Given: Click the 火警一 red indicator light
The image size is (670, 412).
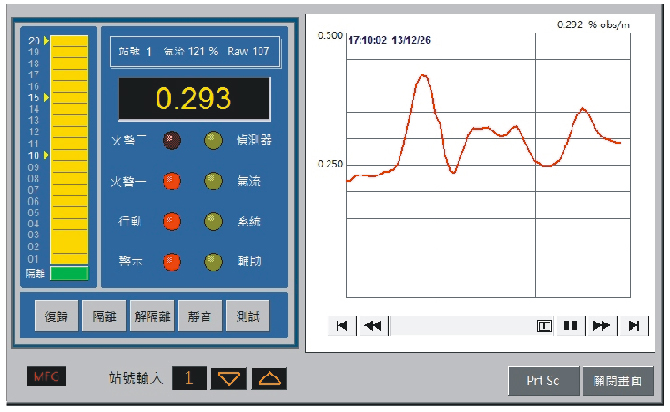Looking at the screenshot, I should (172, 181).
